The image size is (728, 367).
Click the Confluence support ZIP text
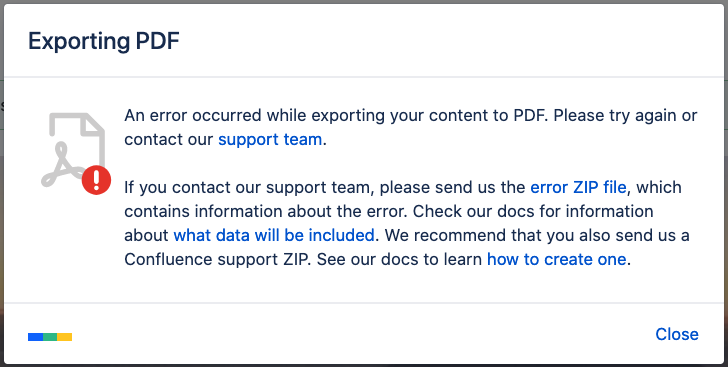point(216,259)
